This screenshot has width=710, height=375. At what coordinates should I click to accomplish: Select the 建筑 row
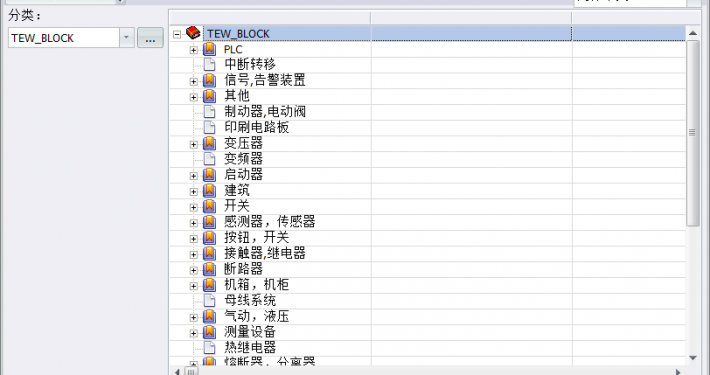pyautogui.click(x=427, y=191)
